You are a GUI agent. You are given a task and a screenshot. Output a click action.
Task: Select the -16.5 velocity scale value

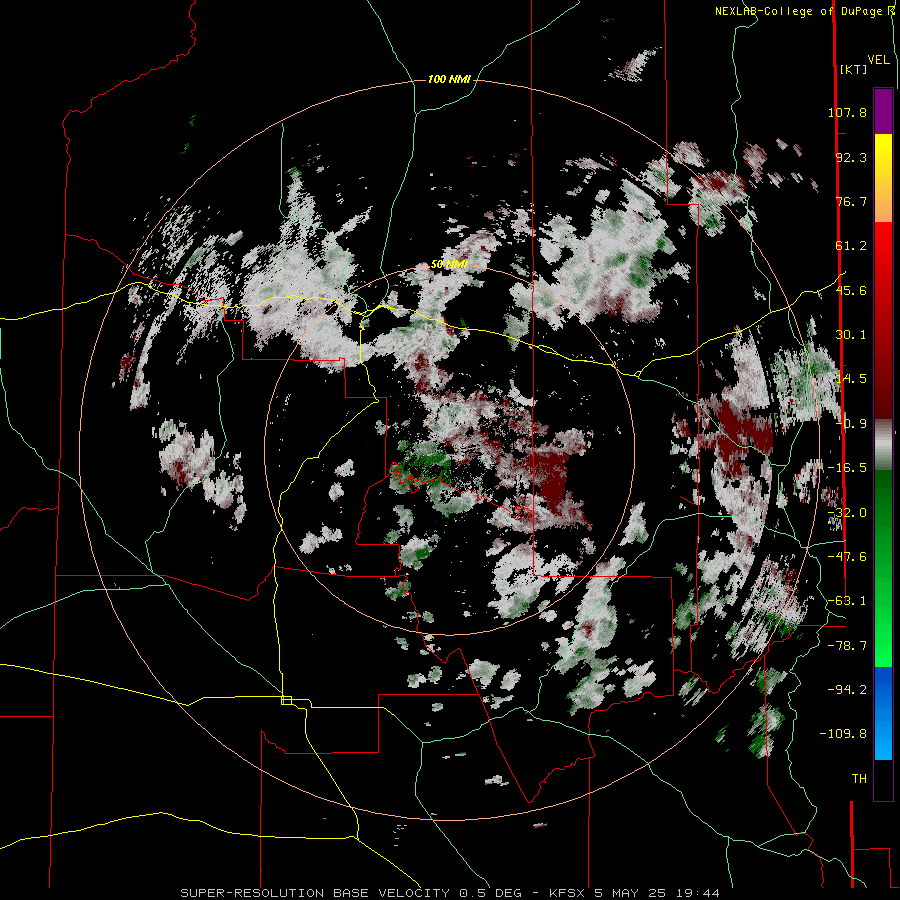click(847, 468)
